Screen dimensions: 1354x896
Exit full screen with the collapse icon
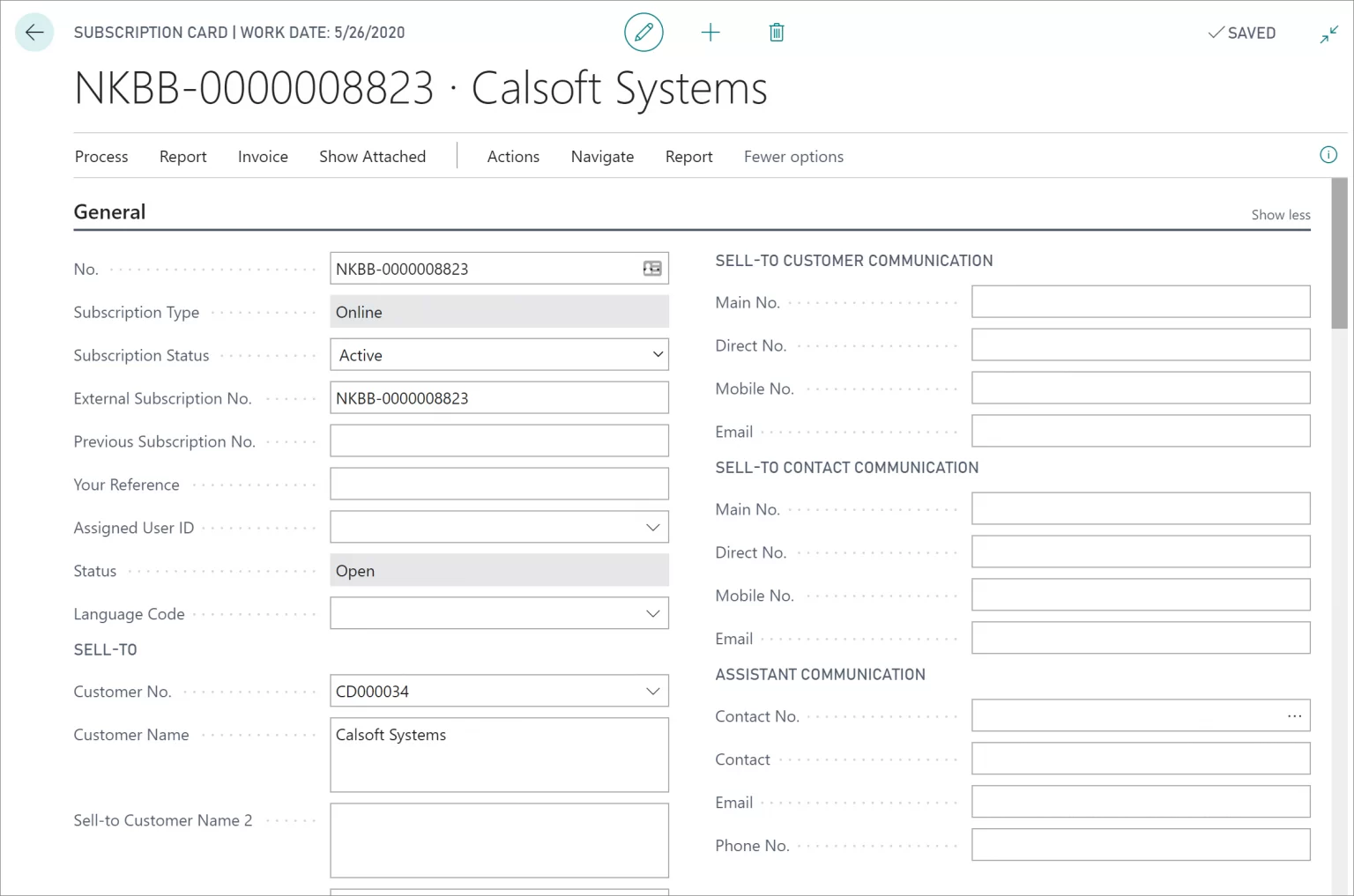point(1328,33)
